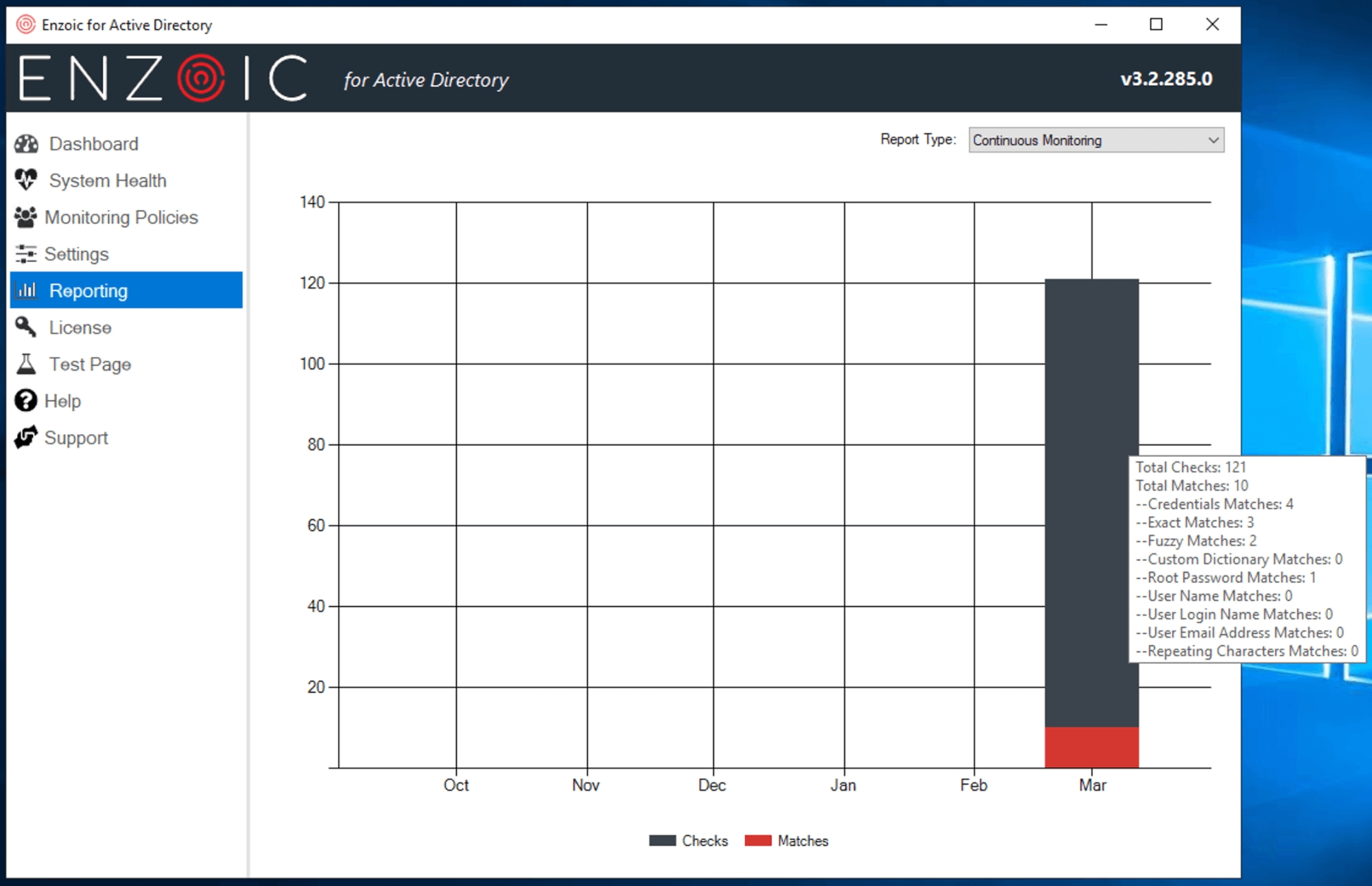Click the Test Page flask icon
This screenshot has width=1372, height=886.
(x=26, y=364)
